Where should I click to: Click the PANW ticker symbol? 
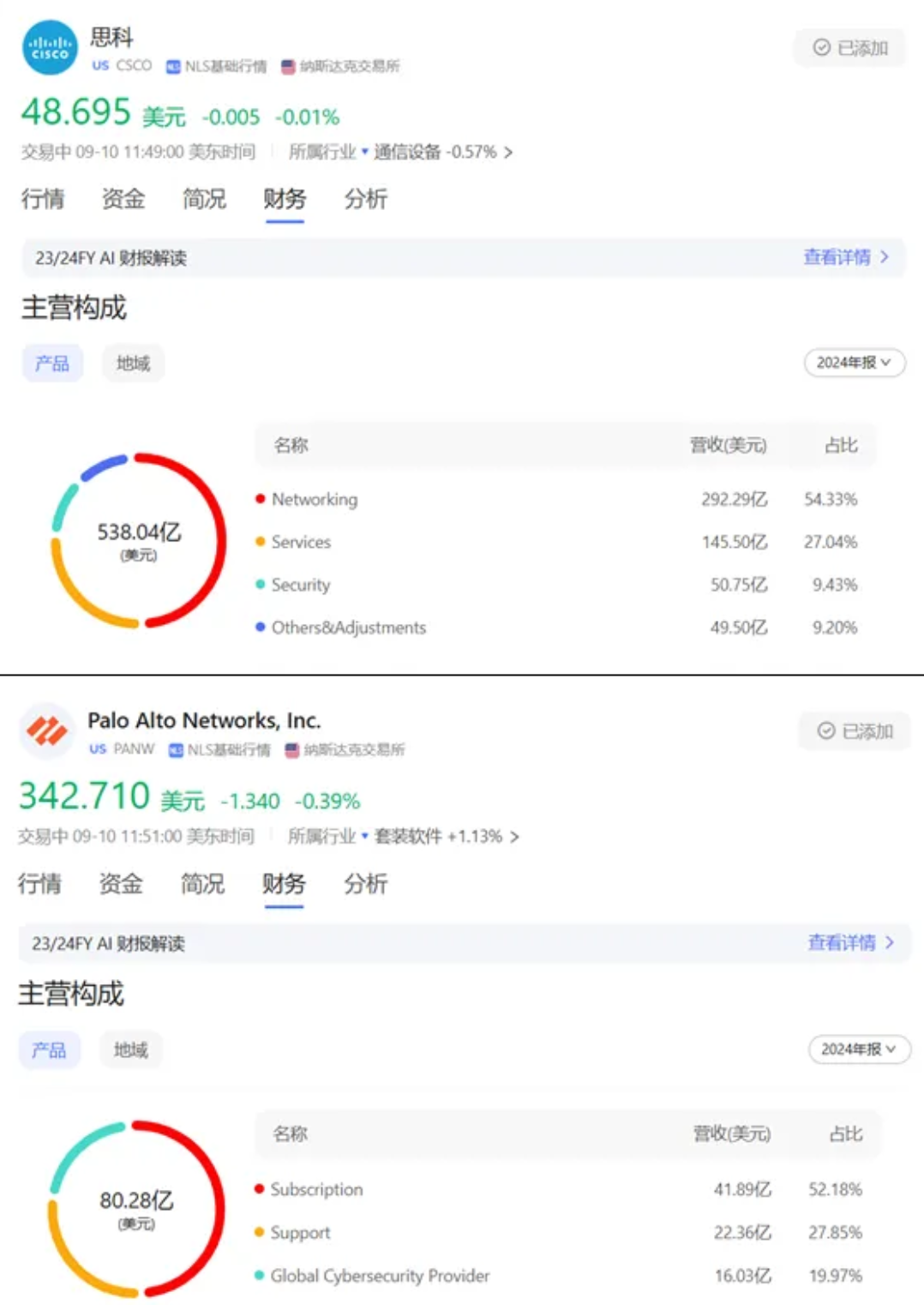click(134, 748)
